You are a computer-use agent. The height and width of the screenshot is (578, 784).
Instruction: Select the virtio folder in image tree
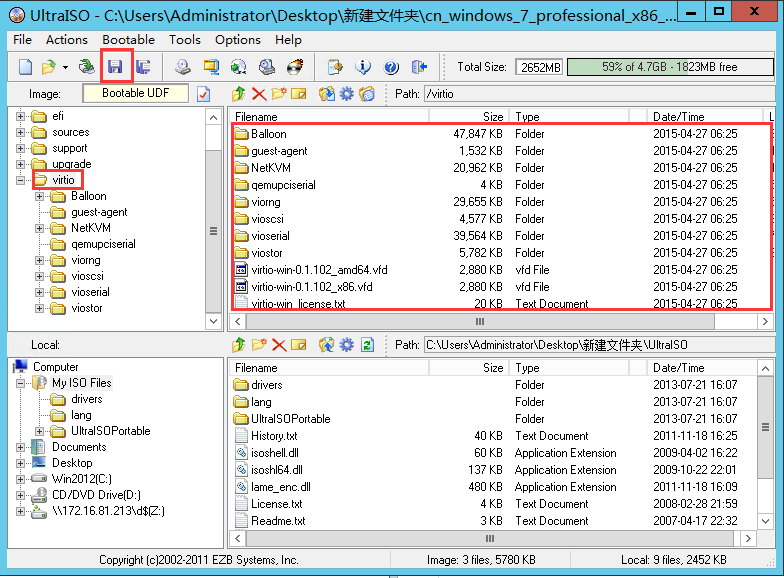[x=63, y=180]
